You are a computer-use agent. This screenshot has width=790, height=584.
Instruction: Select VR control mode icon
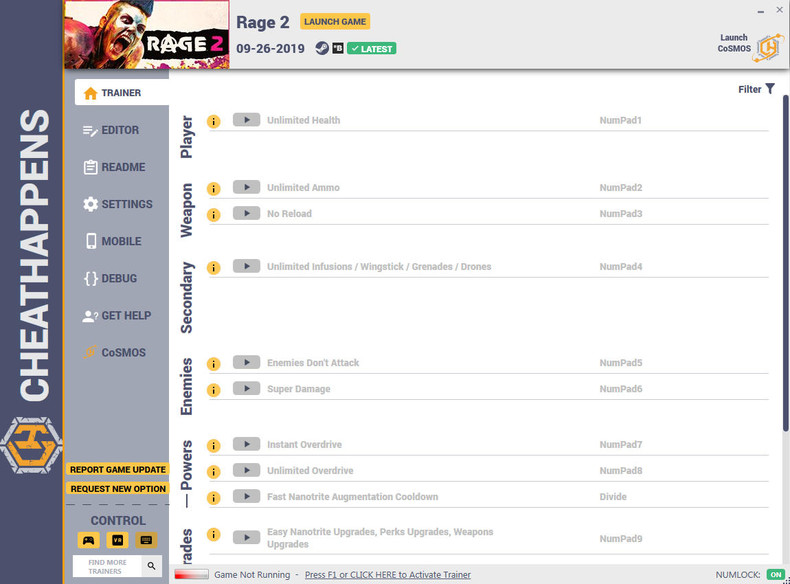117,540
